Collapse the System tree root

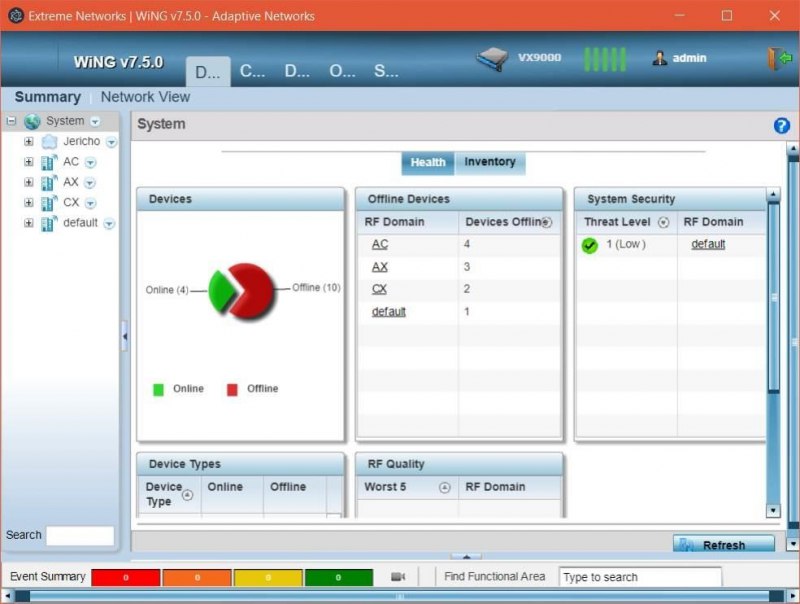click(x=11, y=121)
